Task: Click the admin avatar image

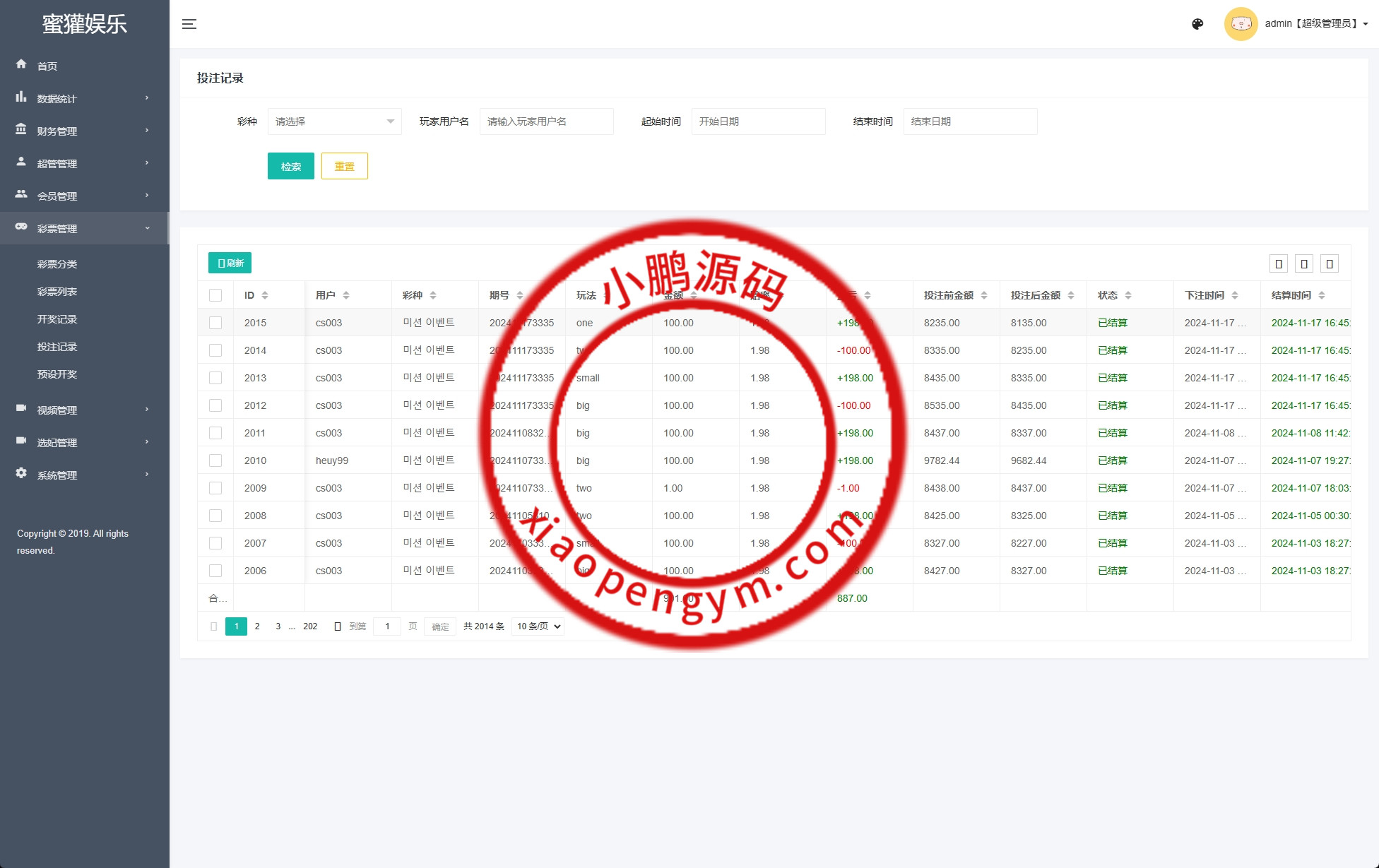Action: tap(1241, 24)
